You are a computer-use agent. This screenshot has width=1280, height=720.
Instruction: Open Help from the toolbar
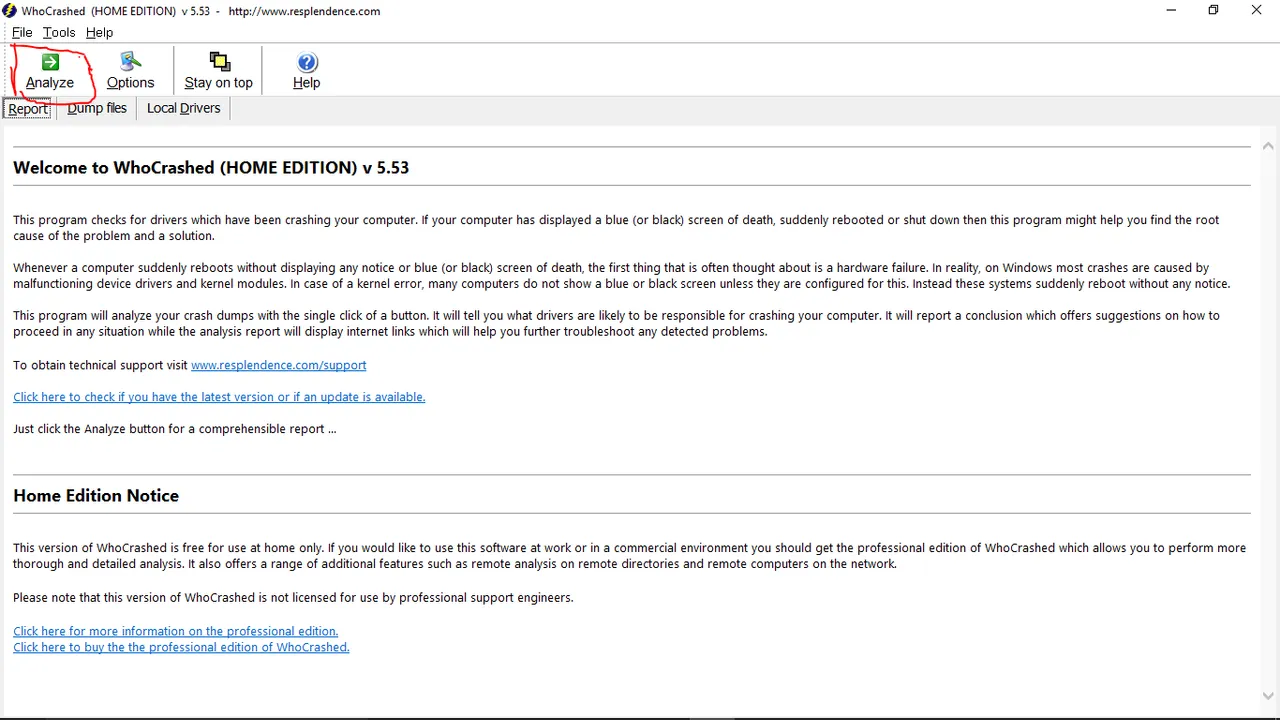tap(306, 71)
